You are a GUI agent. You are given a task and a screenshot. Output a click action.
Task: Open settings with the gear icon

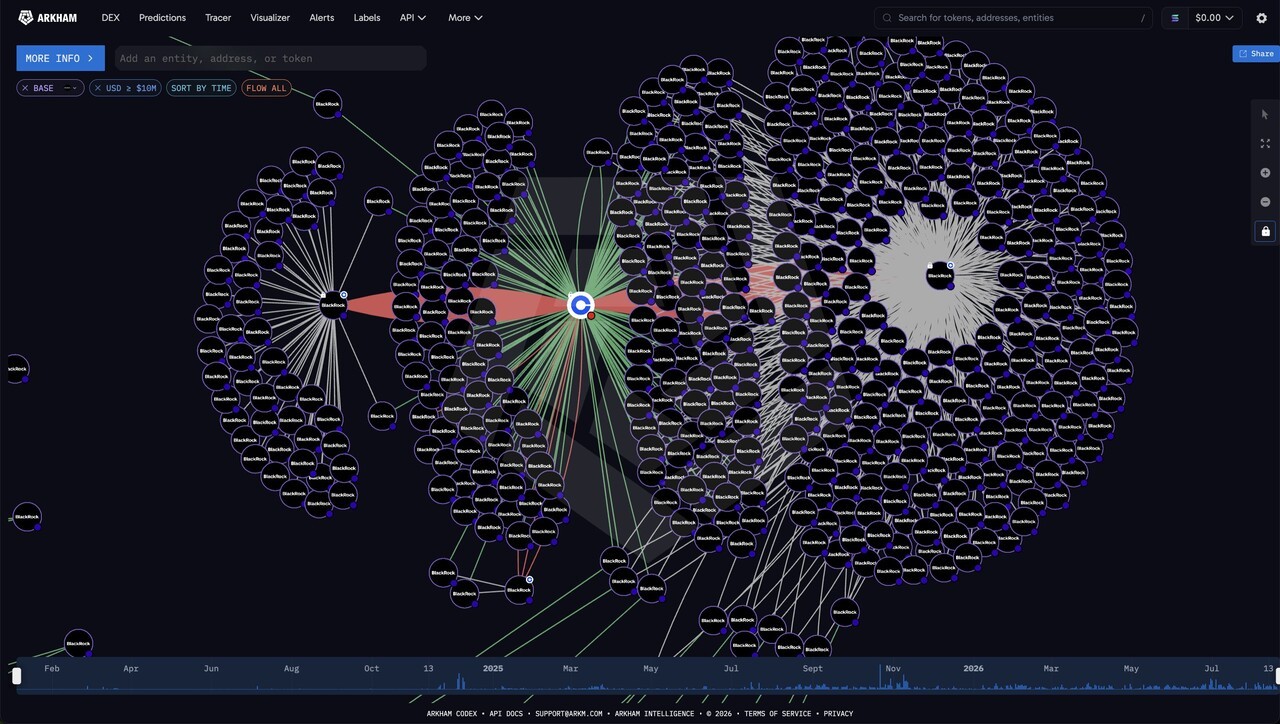coord(1261,17)
